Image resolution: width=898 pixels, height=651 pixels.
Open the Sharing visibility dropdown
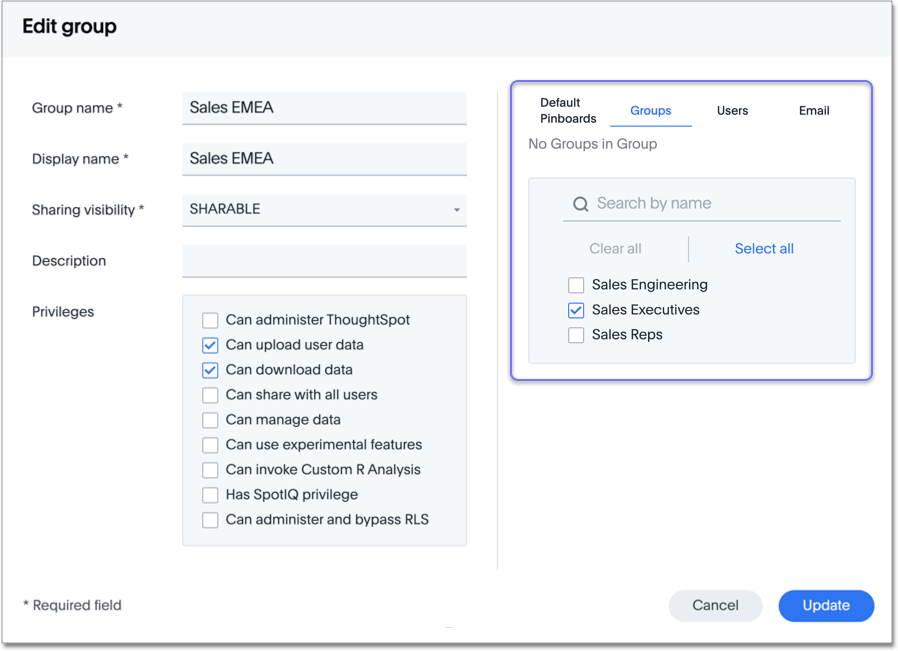[324, 210]
